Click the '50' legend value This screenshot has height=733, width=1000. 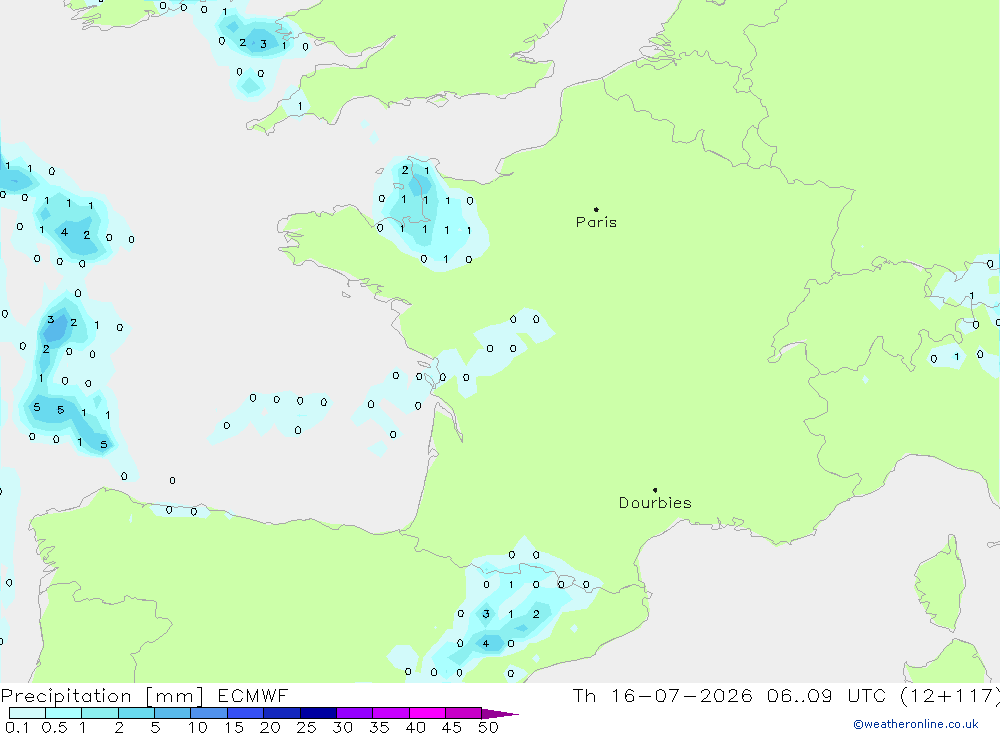click(x=489, y=727)
